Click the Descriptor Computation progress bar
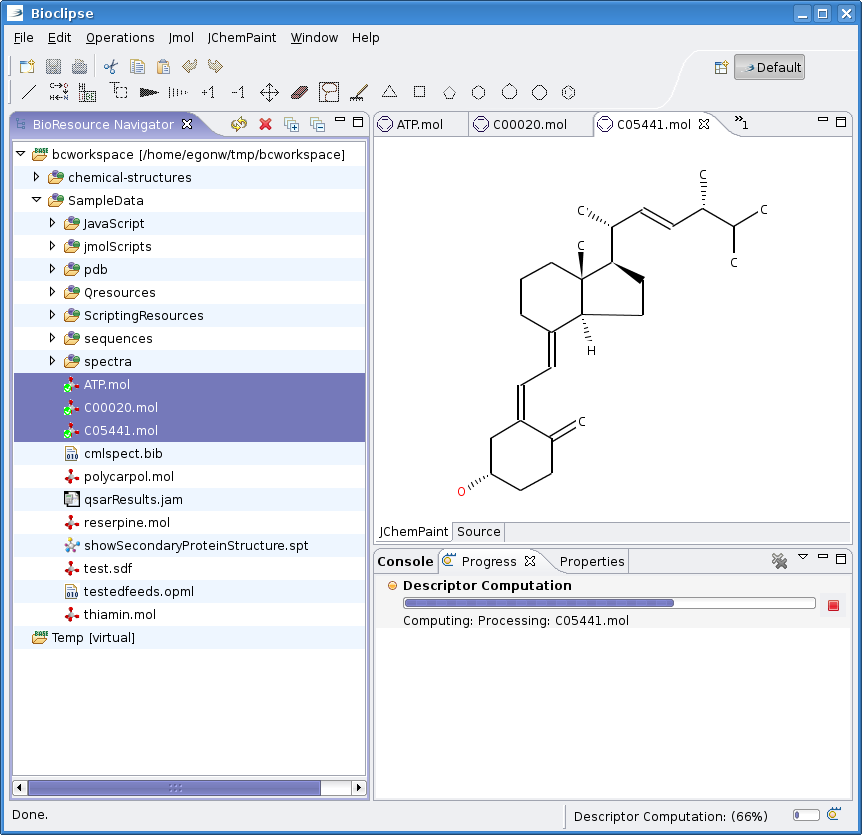 608,603
